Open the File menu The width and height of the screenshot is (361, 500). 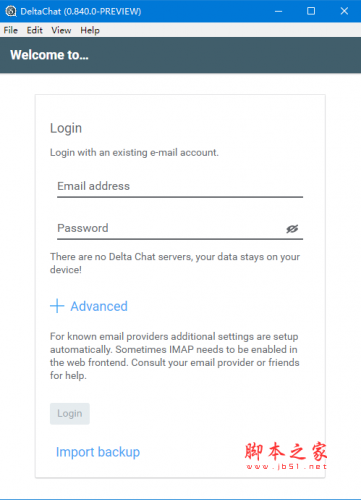click(11, 30)
